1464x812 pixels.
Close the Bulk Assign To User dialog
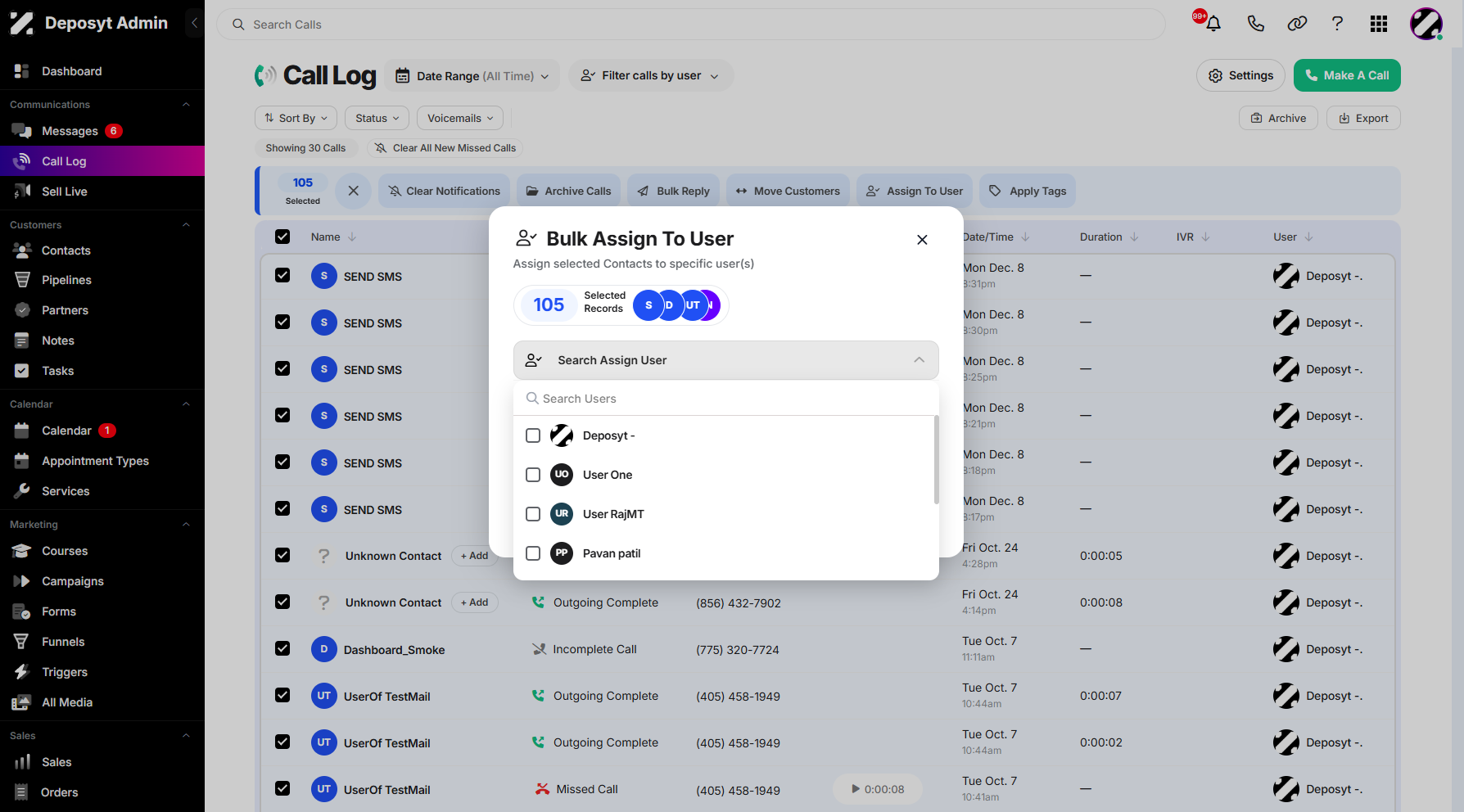click(x=922, y=240)
